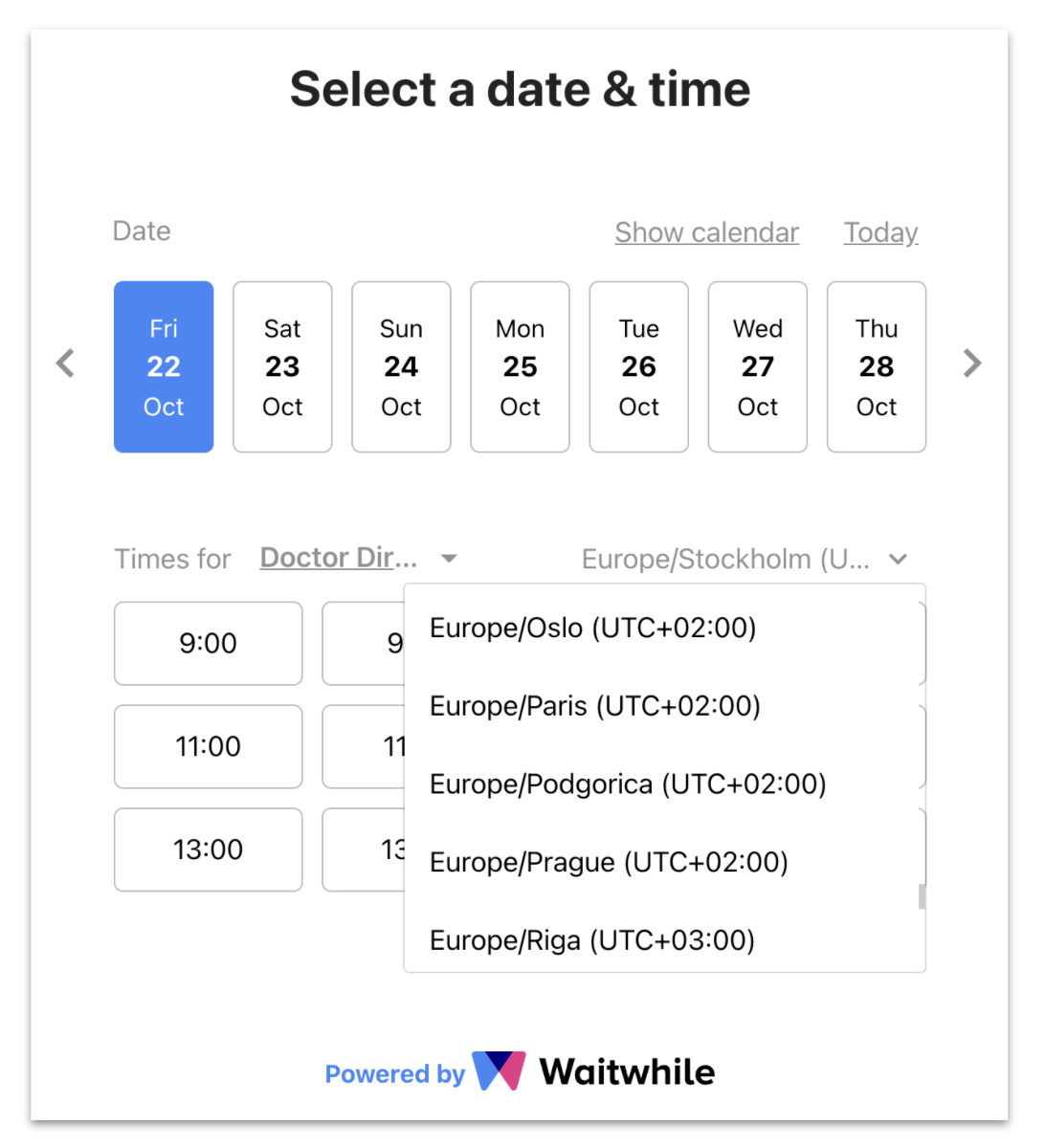Click the next week right arrow
The height and width of the screenshot is (1148, 1045).
point(972,364)
